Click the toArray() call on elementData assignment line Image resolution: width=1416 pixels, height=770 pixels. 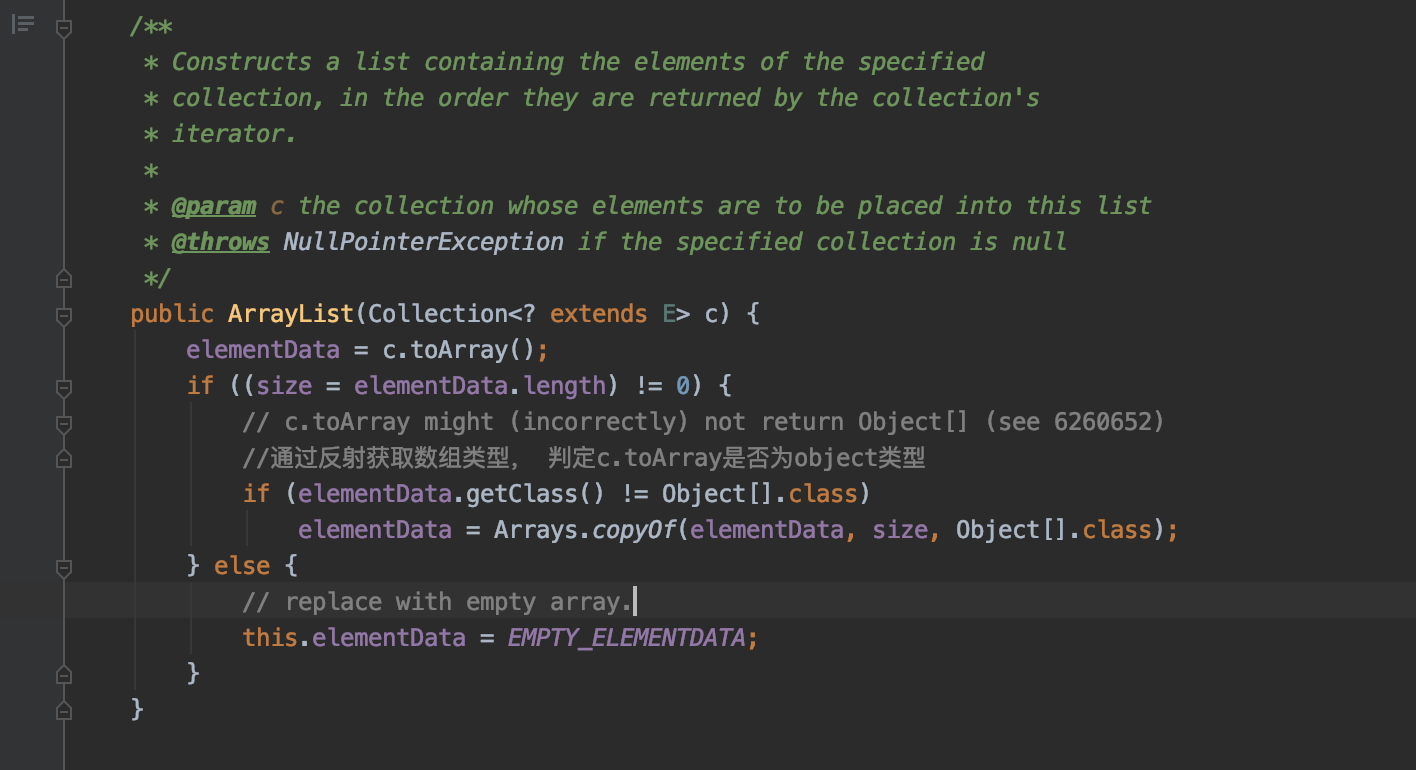464,350
